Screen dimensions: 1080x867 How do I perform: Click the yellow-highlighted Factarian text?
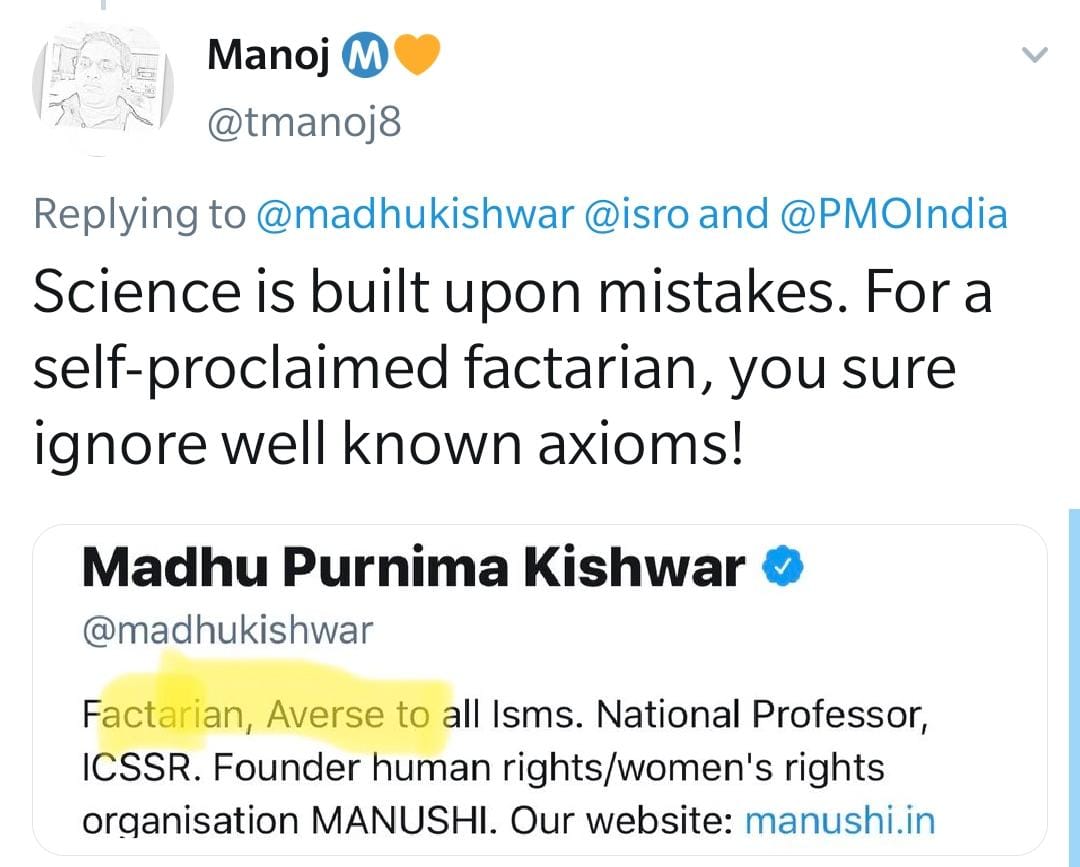[x=162, y=714]
